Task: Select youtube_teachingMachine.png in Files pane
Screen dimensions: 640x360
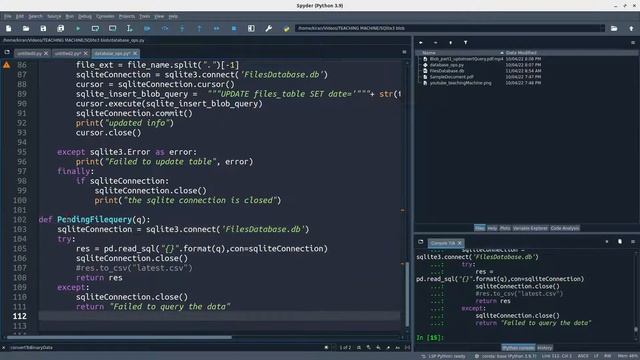Action: pos(460,83)
